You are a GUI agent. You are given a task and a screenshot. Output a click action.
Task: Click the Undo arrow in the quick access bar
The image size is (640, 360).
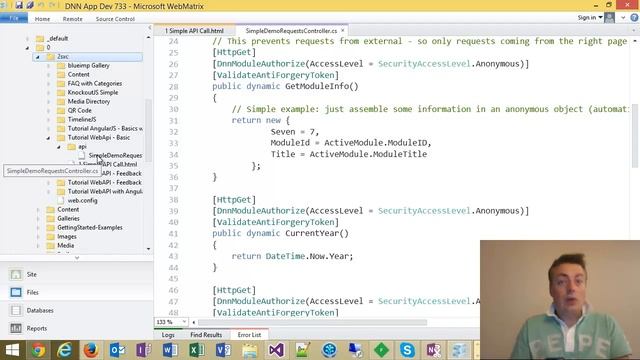tap(41, 5)
